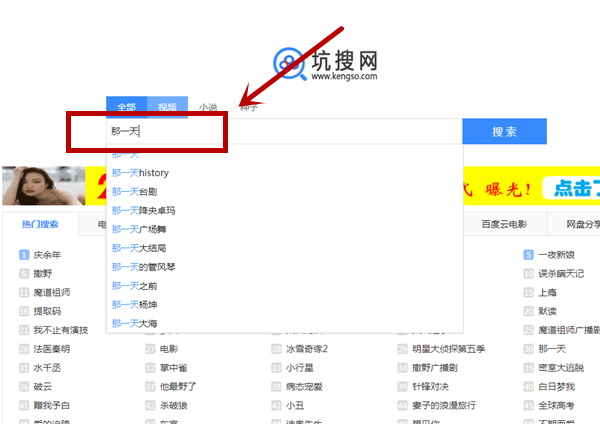Screen dimensions: 600x424
Task: Open hot search 我不止有演技
Action: coord(61,330)
